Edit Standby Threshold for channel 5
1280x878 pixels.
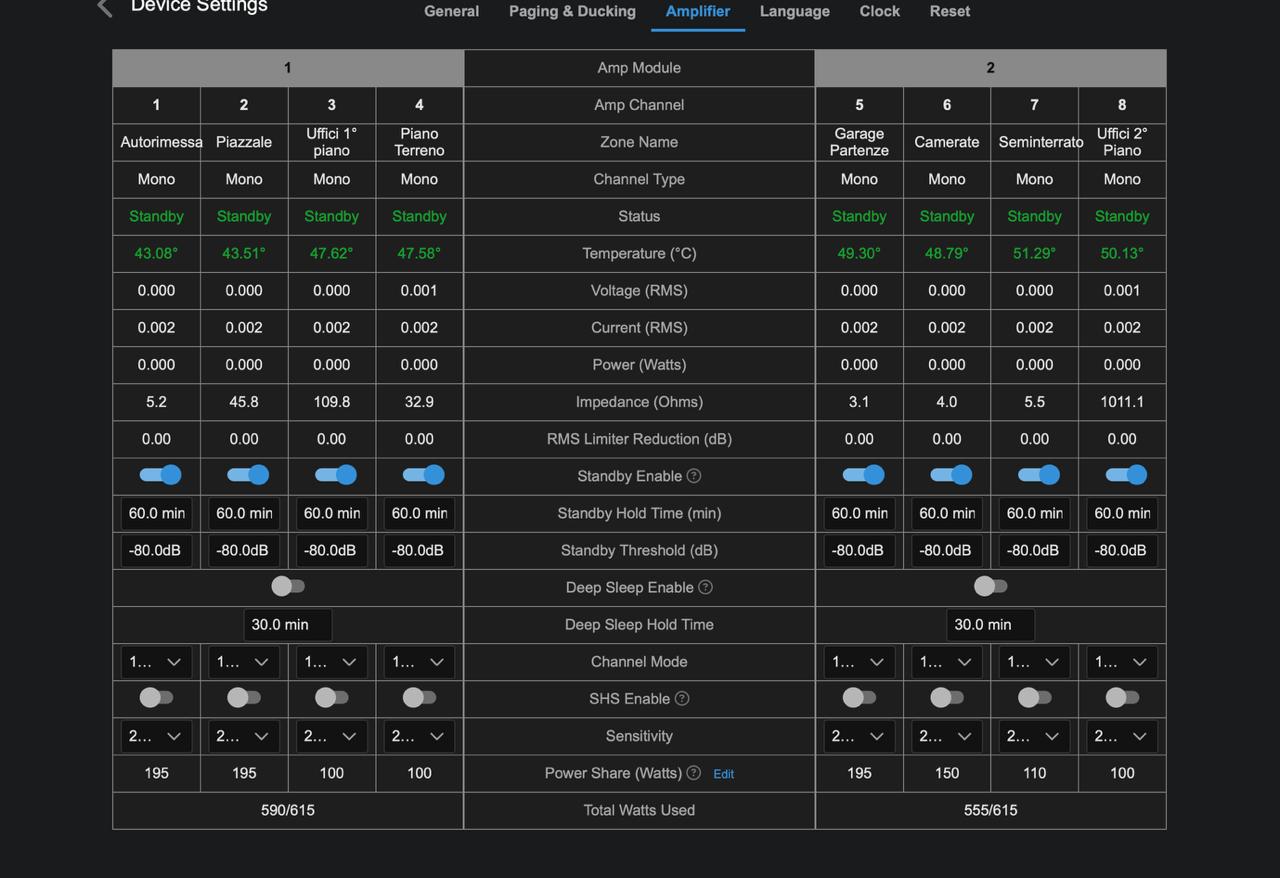pyautogui.click(x=859, y=550)
